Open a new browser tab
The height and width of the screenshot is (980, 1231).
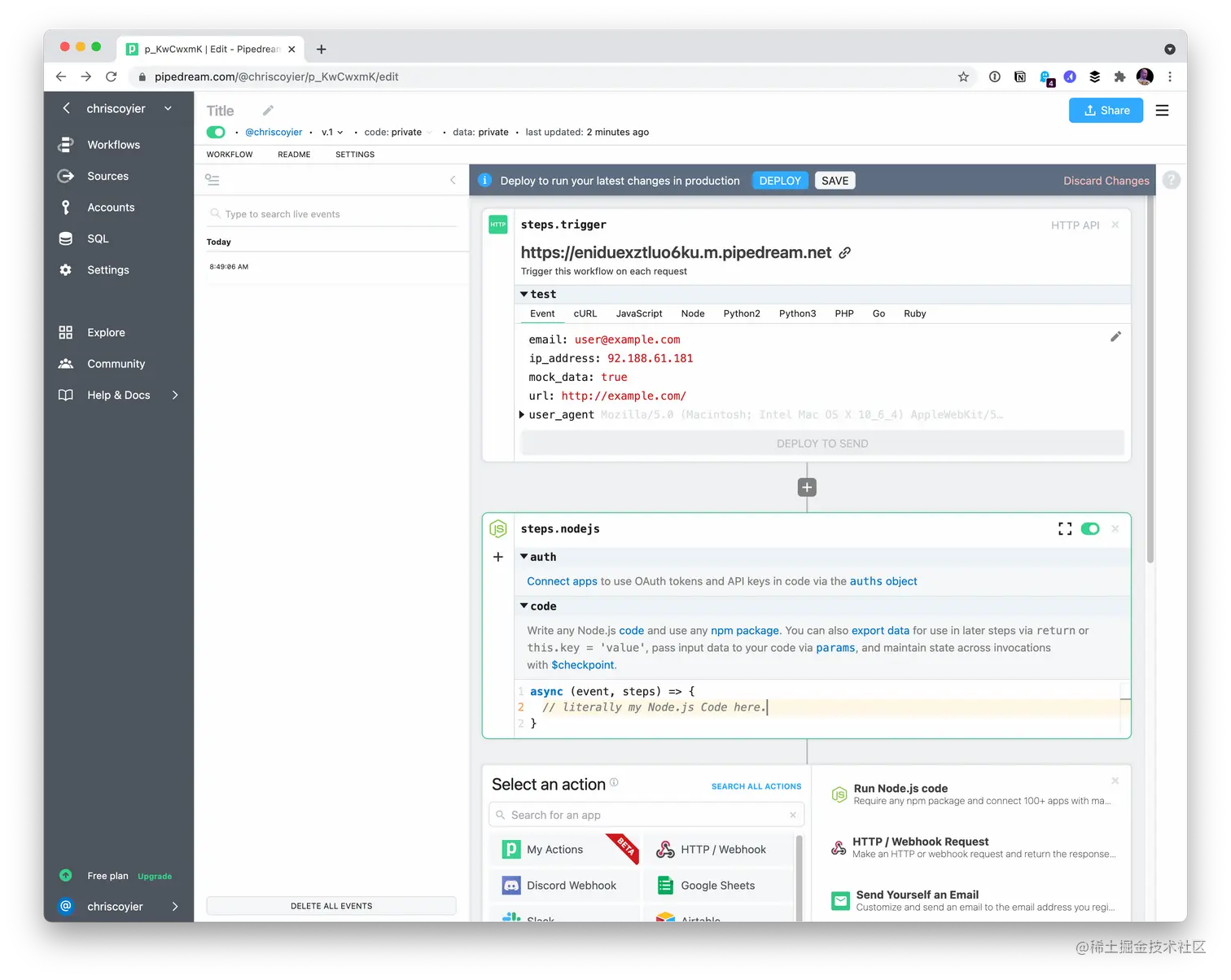coord(322,50)
